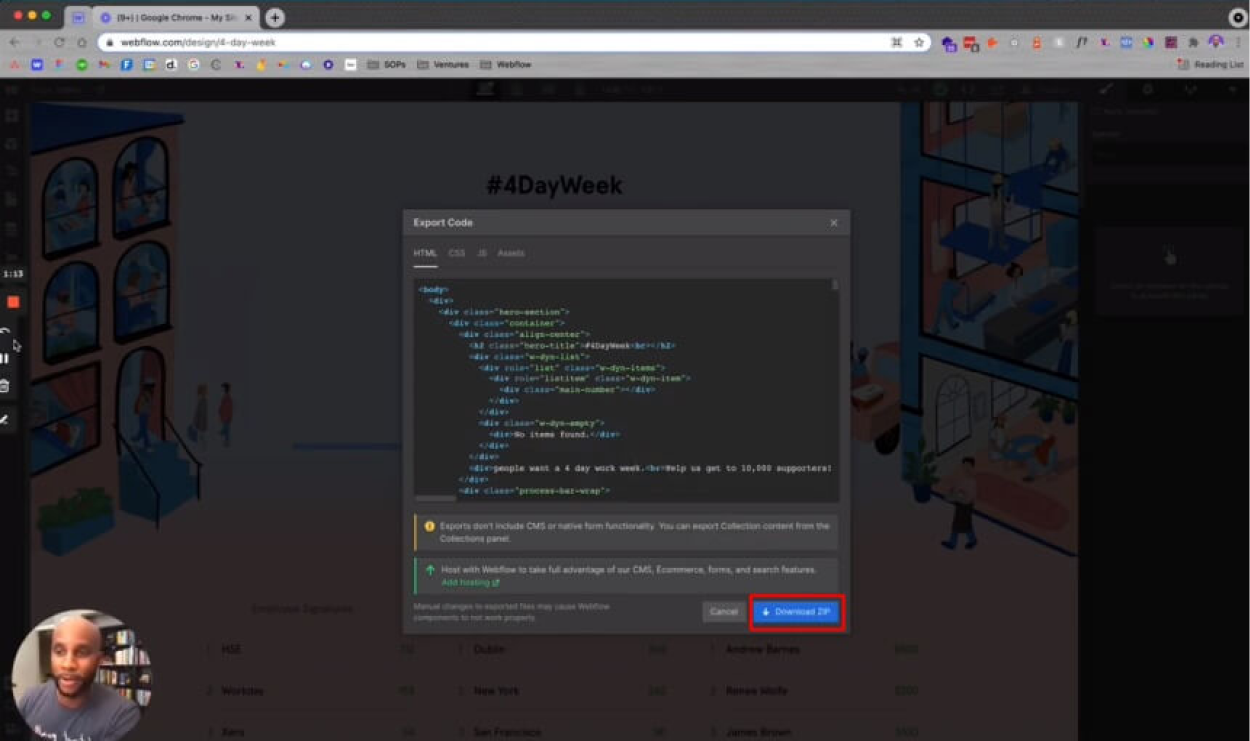
Task: Click the presenter webcam bubble
Action: [x=82, y=675]
